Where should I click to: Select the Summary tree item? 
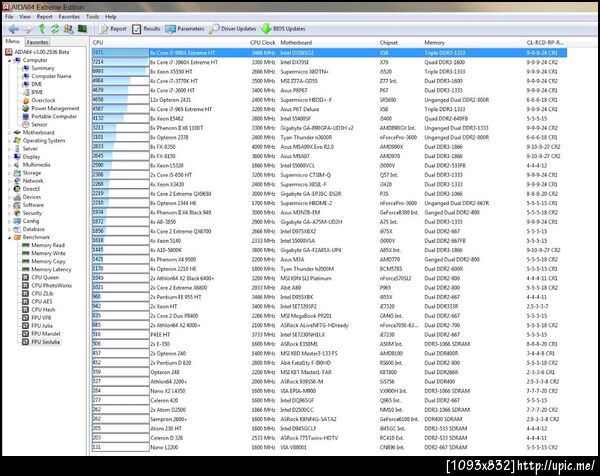[x=42, y=68]
